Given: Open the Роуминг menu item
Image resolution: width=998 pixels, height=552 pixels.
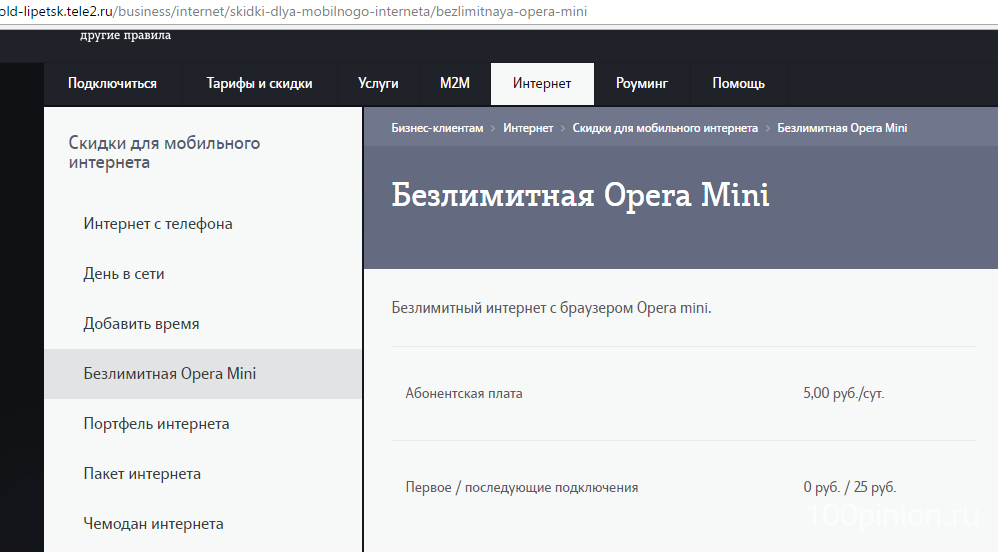Looking at the screenshot, I should (x=642, y=83).
